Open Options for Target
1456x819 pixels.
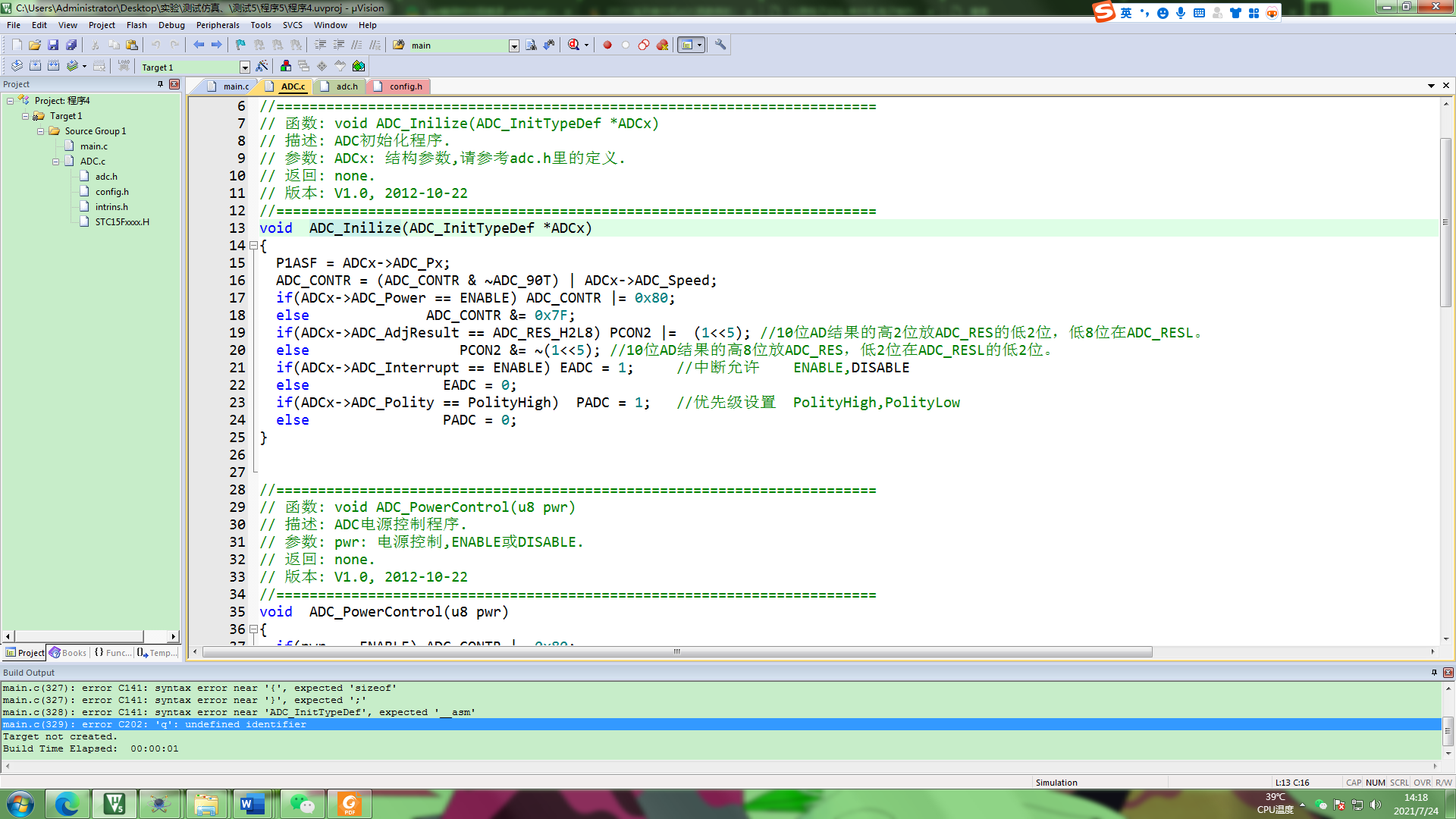[x=262, y=67]
